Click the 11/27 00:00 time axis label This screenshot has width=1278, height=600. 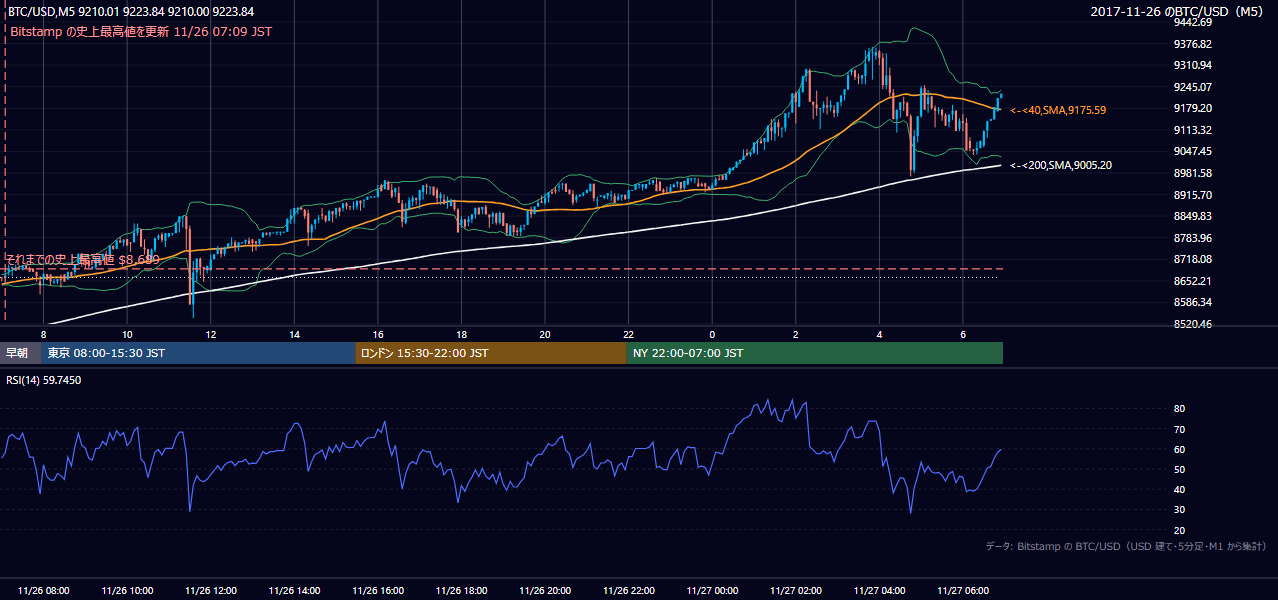(x=712, y=591)
